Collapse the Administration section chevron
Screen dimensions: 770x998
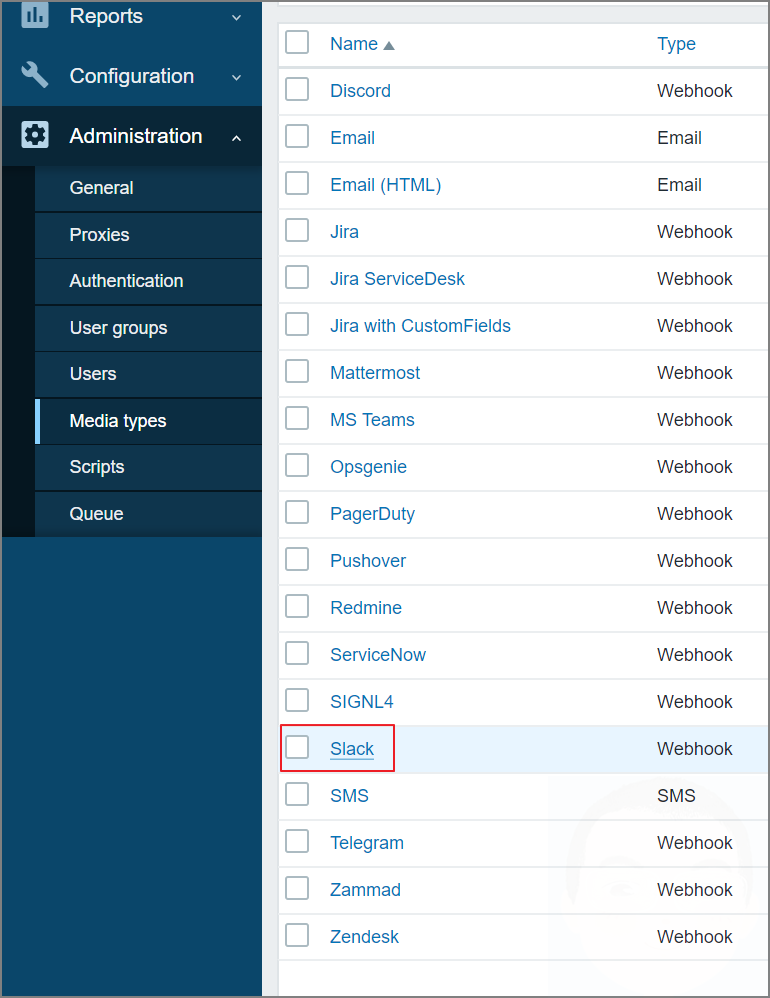tap(236, 136)
